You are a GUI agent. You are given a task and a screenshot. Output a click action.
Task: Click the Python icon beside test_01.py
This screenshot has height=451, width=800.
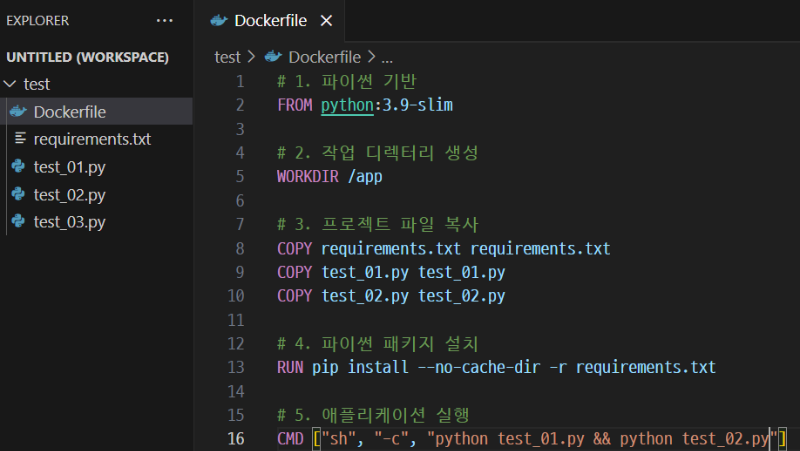(18, 166)
